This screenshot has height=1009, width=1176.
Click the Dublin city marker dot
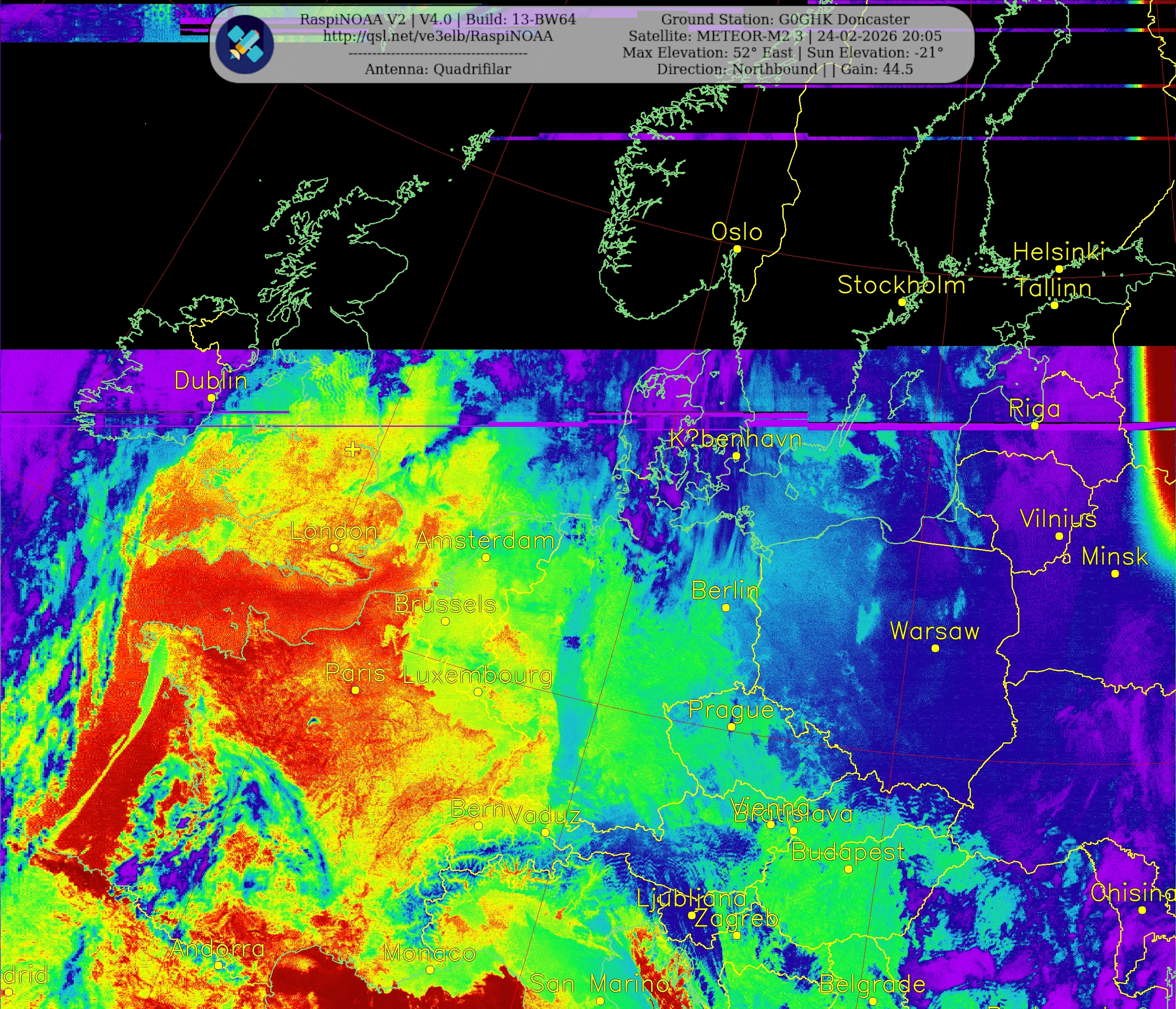pyautogui.click(x=211, y=398)
